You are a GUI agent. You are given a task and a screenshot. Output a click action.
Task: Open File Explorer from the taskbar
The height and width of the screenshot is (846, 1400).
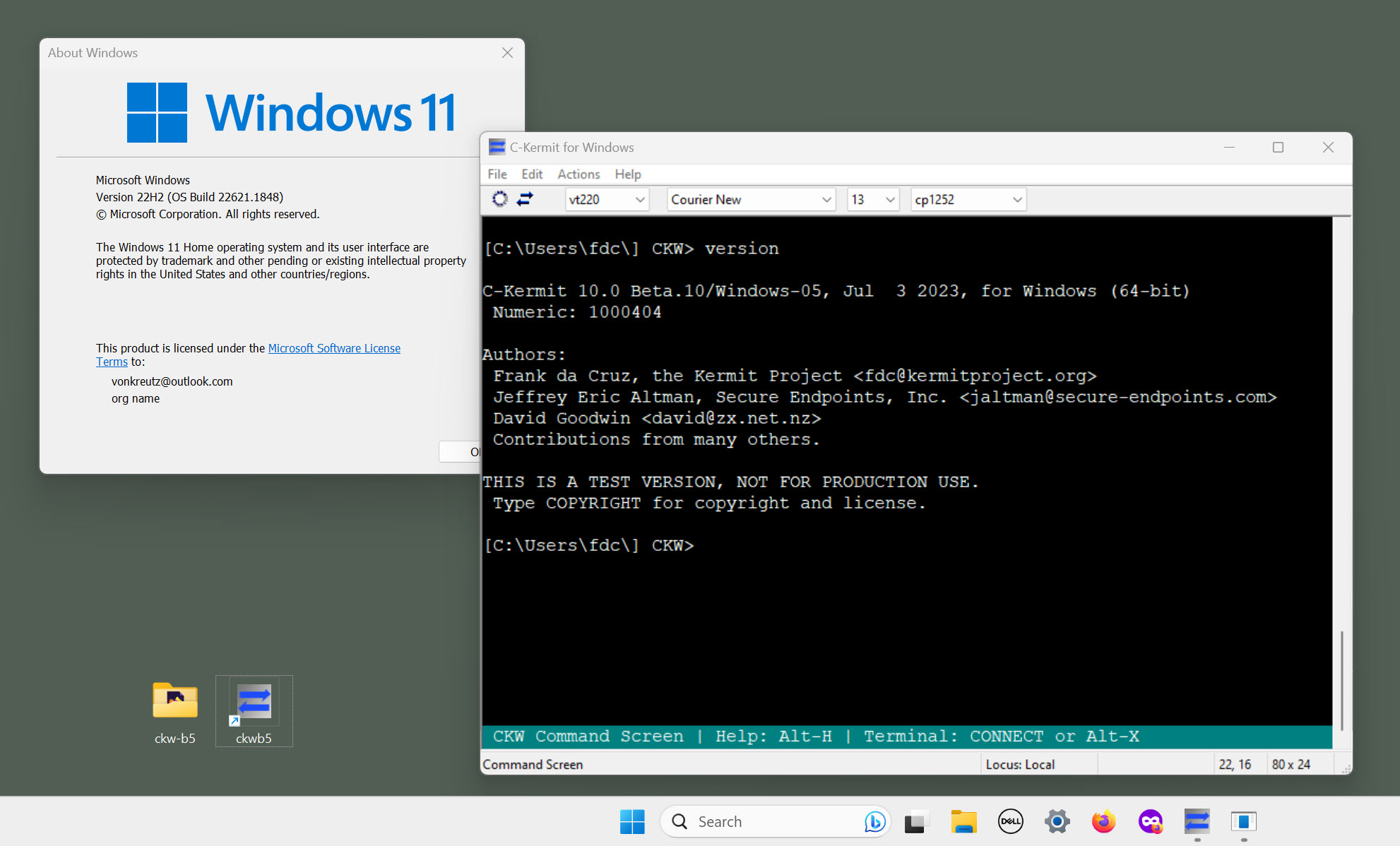[963, 821]
